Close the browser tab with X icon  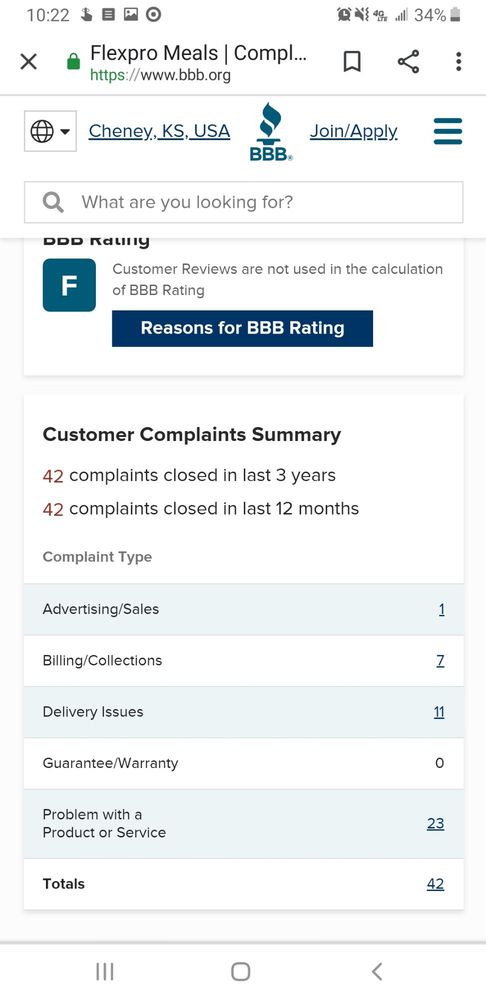29,62
